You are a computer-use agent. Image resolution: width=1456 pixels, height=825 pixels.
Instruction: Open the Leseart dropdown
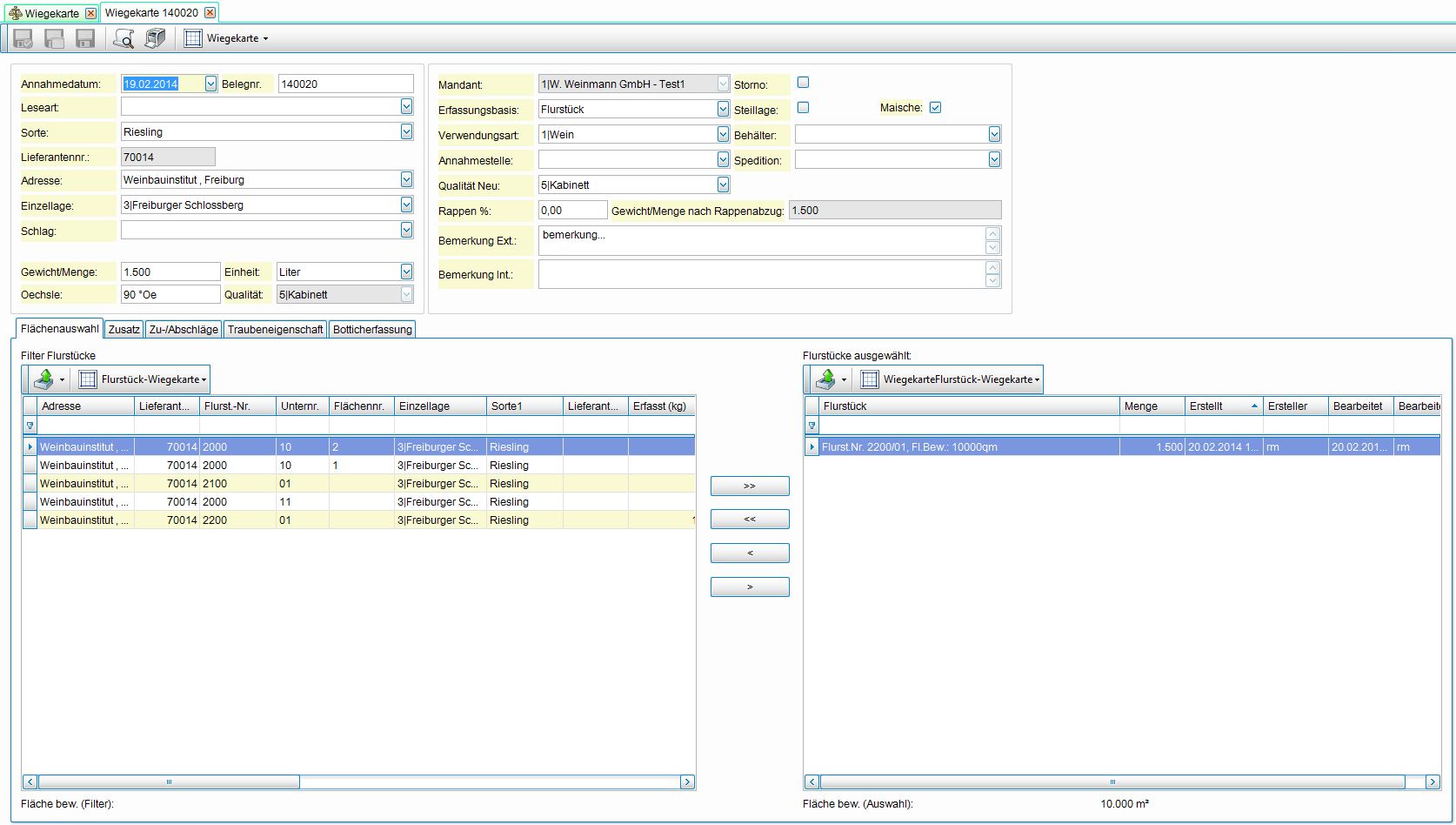(406, 106)
